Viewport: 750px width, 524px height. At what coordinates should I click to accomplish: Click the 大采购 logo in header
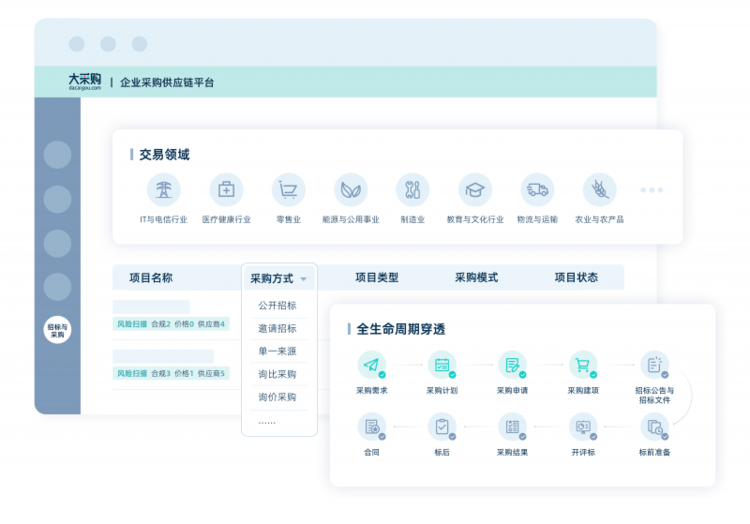pyautogui.click(x=84, y=81)
